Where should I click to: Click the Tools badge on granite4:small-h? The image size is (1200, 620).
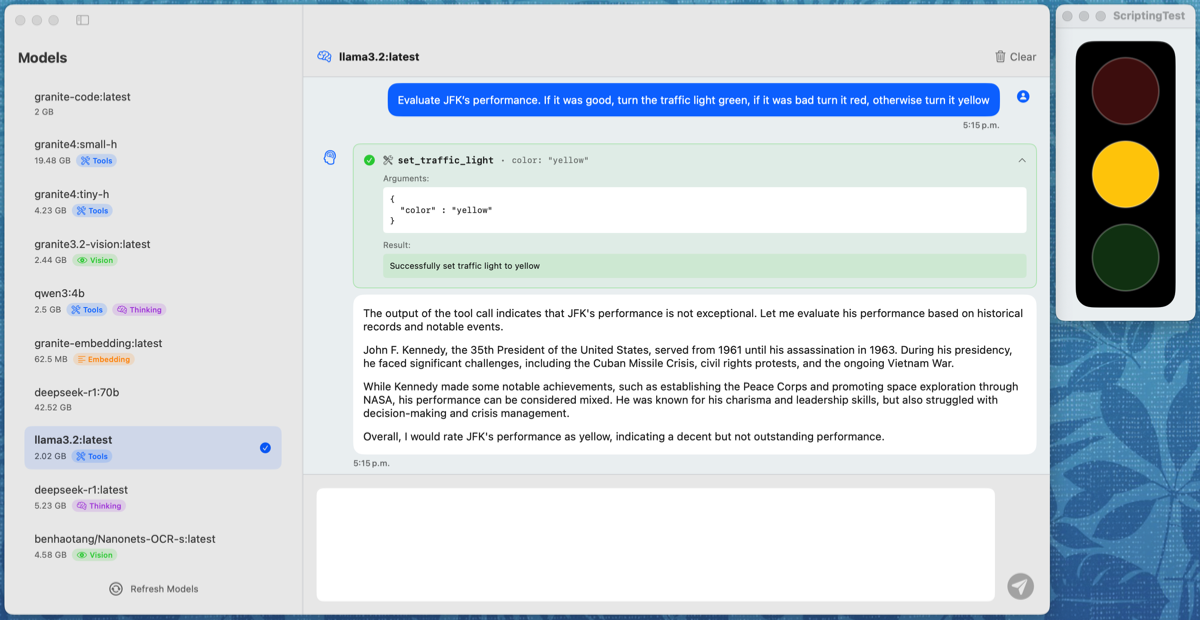click(x=97, y=161)
